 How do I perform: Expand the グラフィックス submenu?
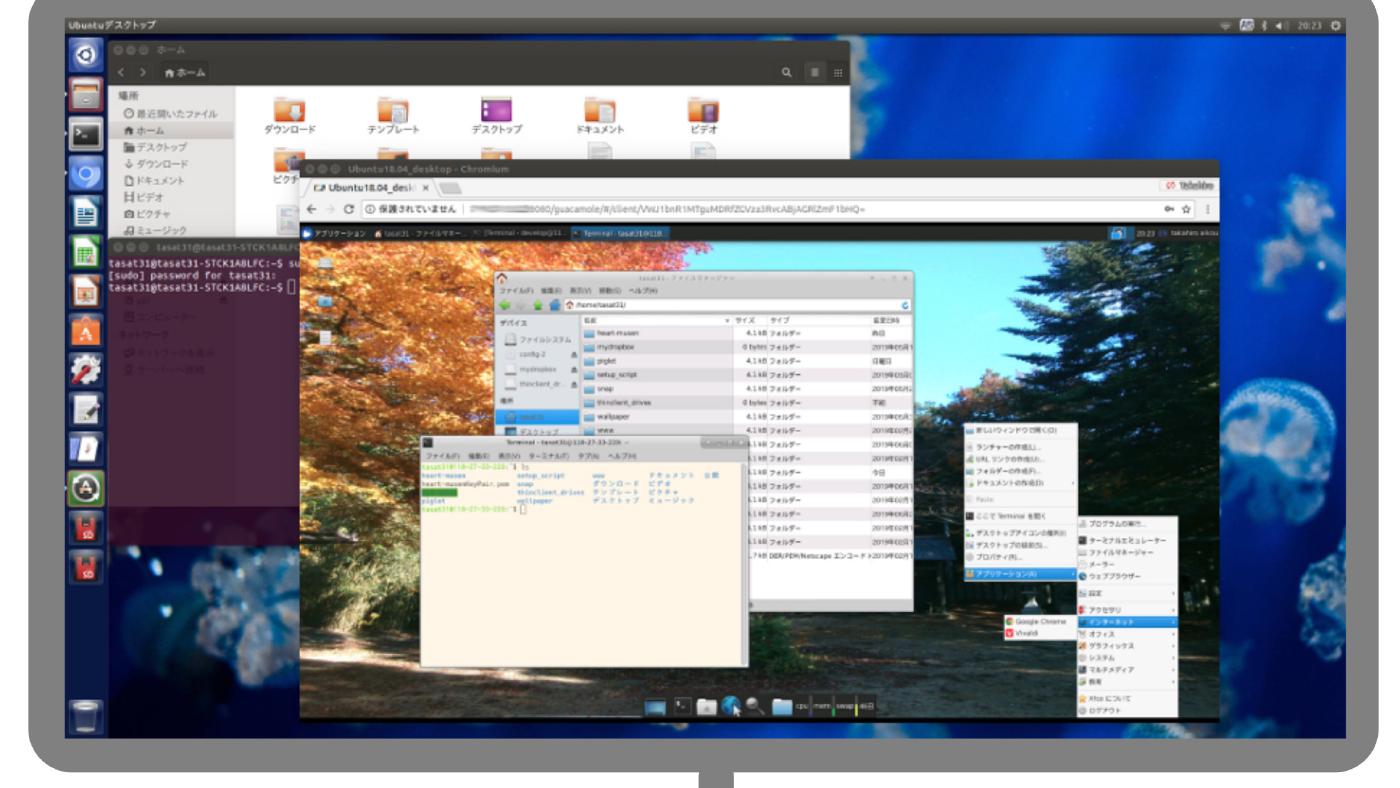coord(1127,646)
